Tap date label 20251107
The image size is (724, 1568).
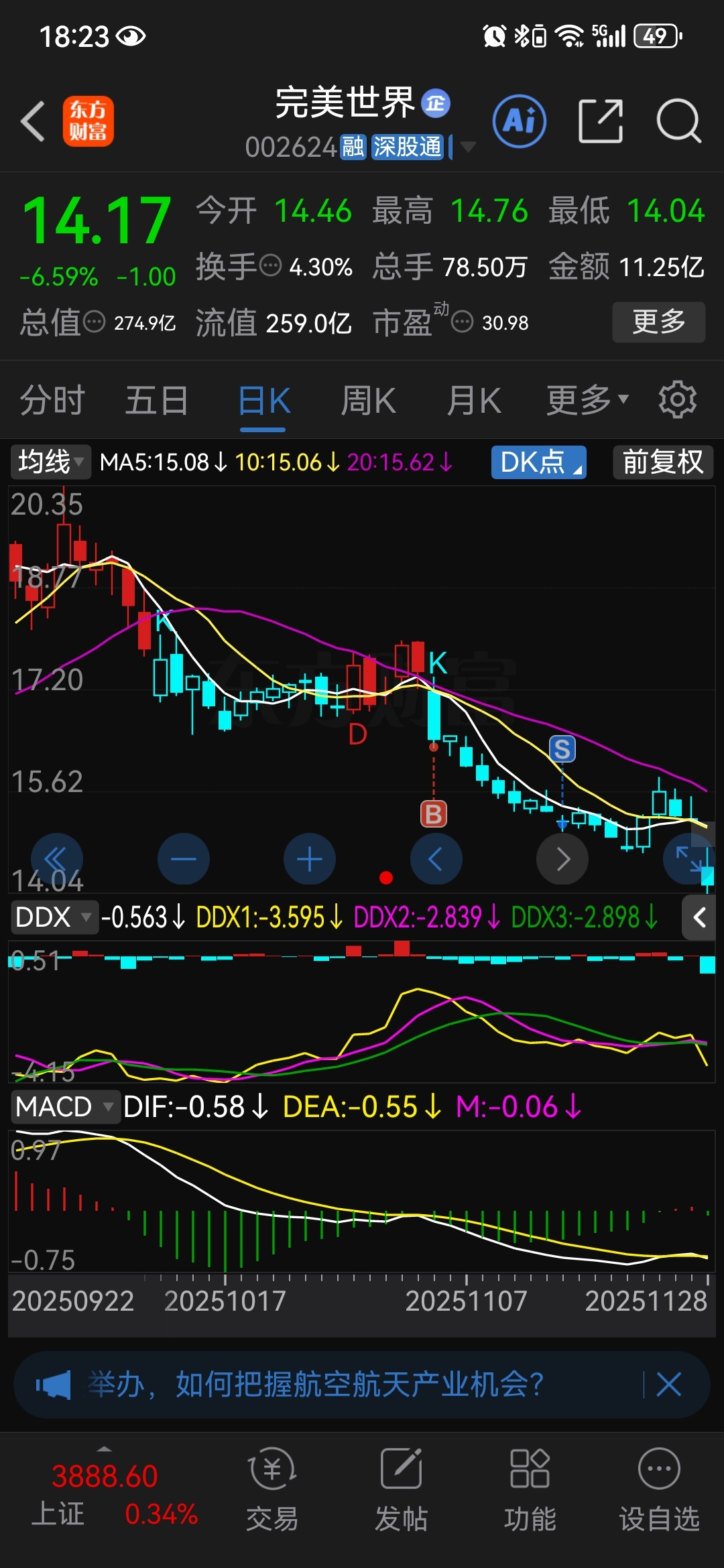[466, 1301]
